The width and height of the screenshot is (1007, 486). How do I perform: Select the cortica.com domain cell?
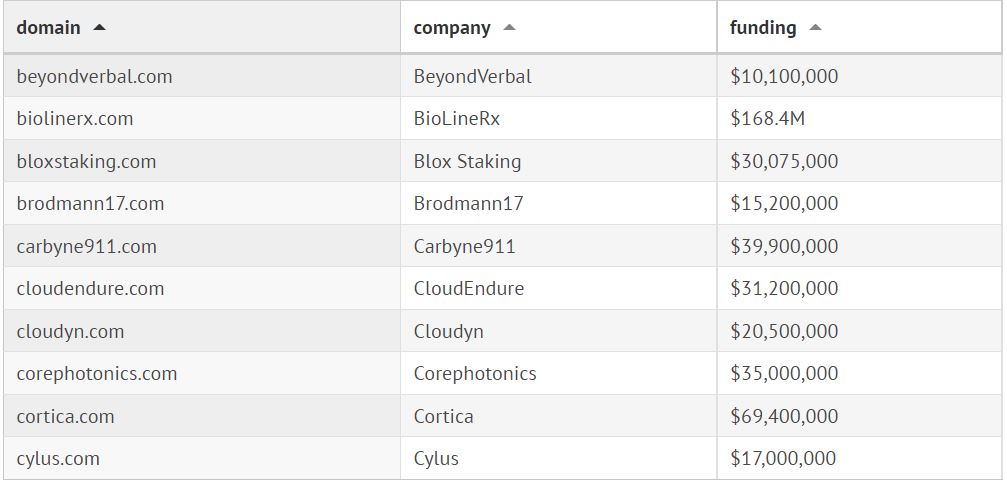tap(65, 416)
